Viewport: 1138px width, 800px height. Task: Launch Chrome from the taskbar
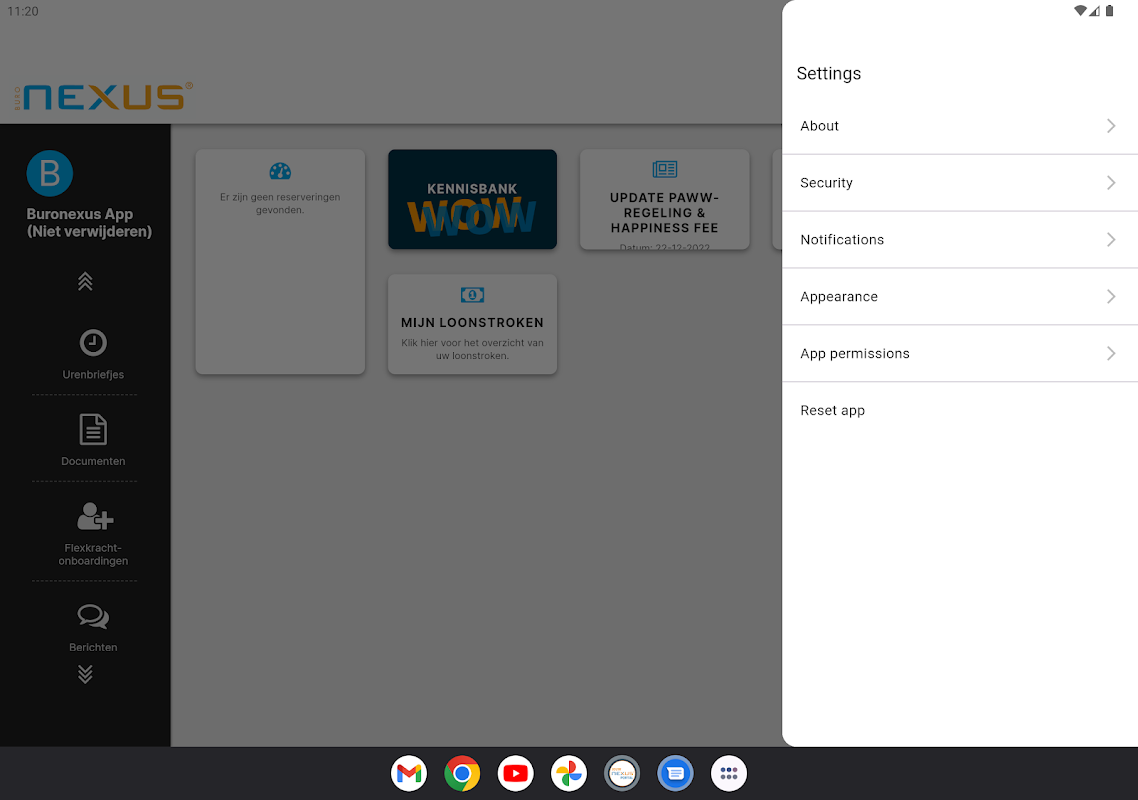pyautogui.click(x=462, y=774)
